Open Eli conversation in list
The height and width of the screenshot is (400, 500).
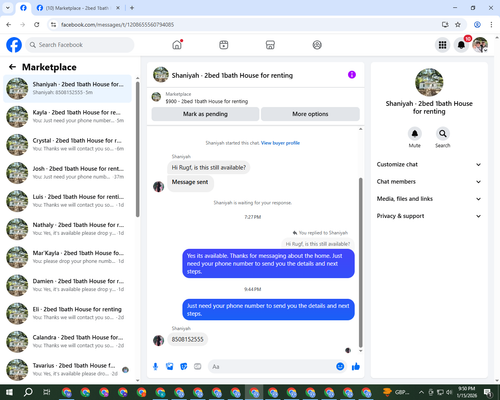68,313
